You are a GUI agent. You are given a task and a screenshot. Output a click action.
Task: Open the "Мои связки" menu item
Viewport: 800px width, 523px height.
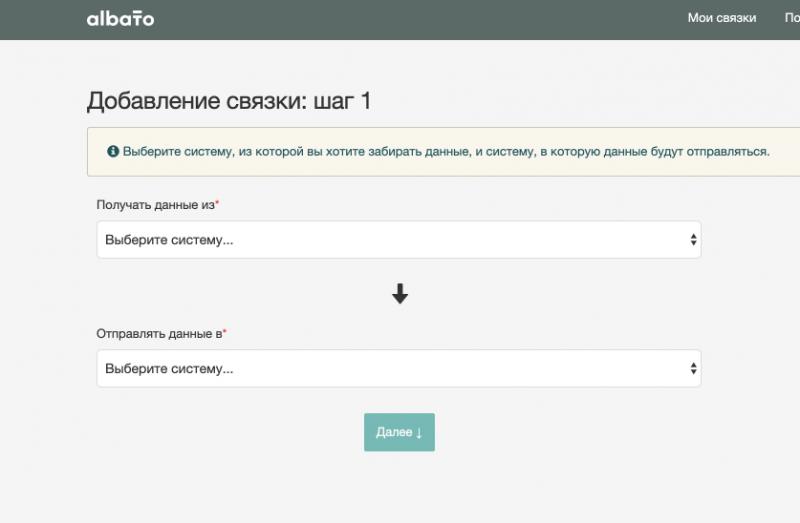click(721, 18)
